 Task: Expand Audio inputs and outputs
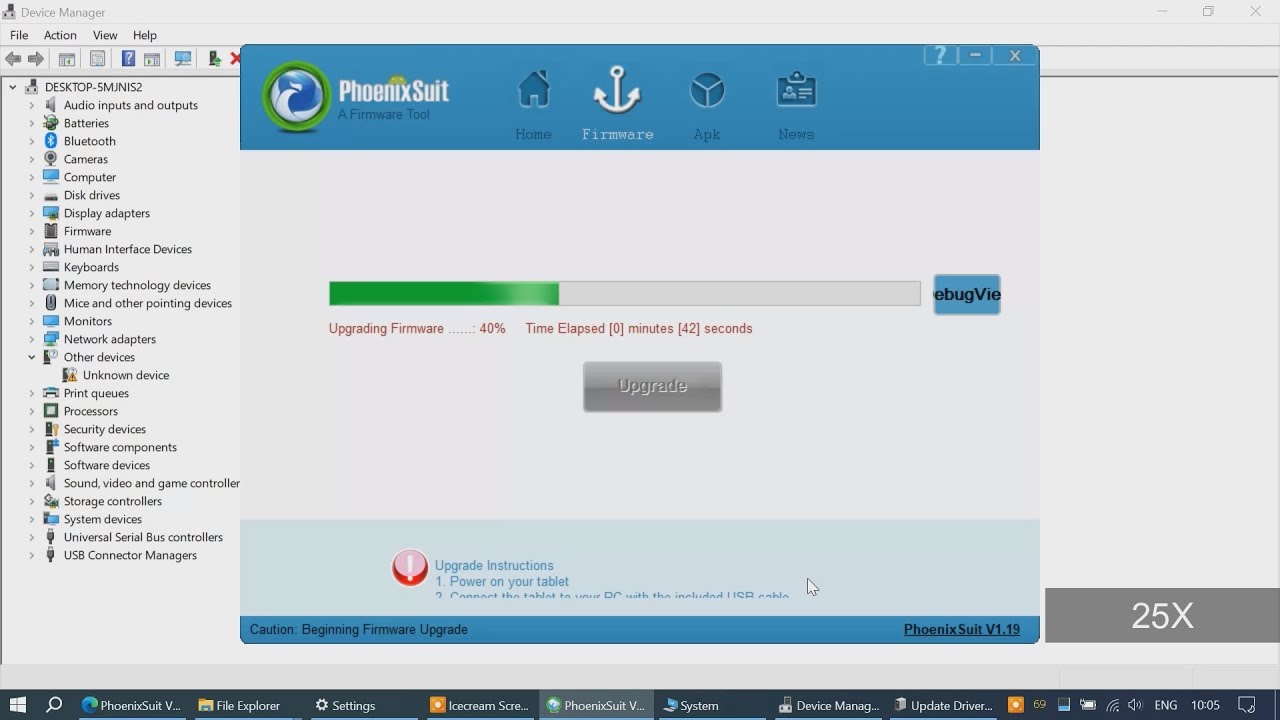pos(32,105)
